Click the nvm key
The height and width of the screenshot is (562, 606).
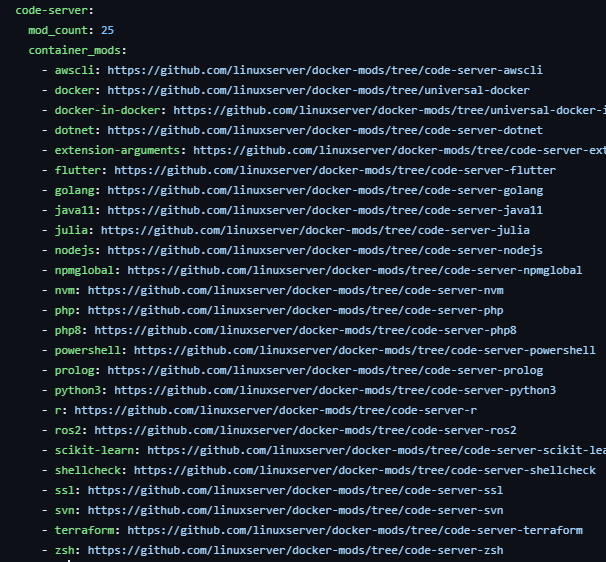[x=65, y=291]
